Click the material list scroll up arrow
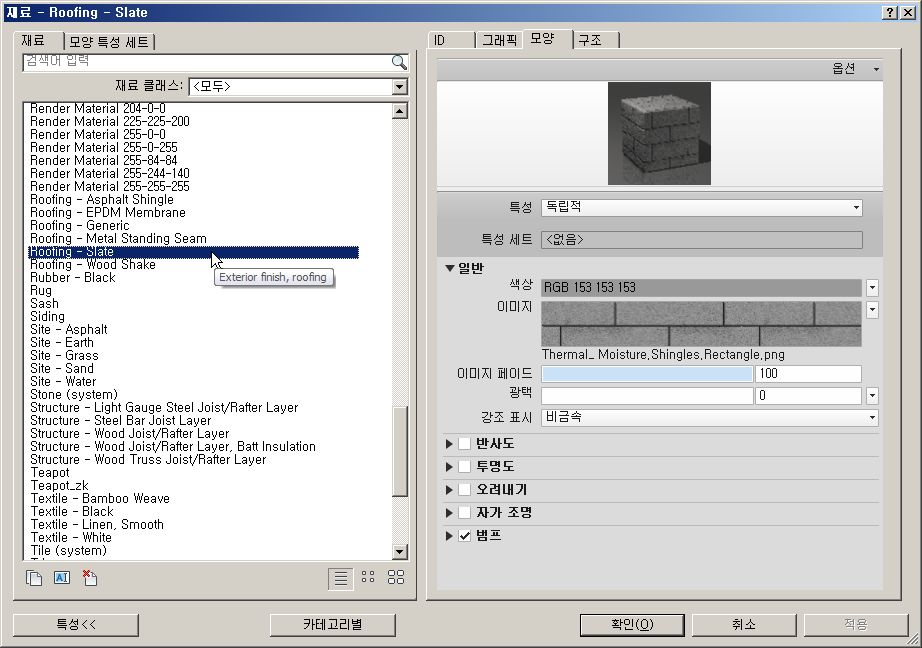Image resolution: width=922 pixels, height=648 pixels. (400, 111)
